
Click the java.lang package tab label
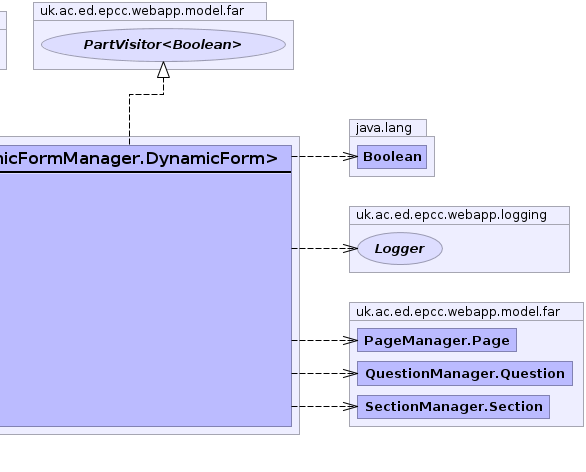(x=384, y=128)
